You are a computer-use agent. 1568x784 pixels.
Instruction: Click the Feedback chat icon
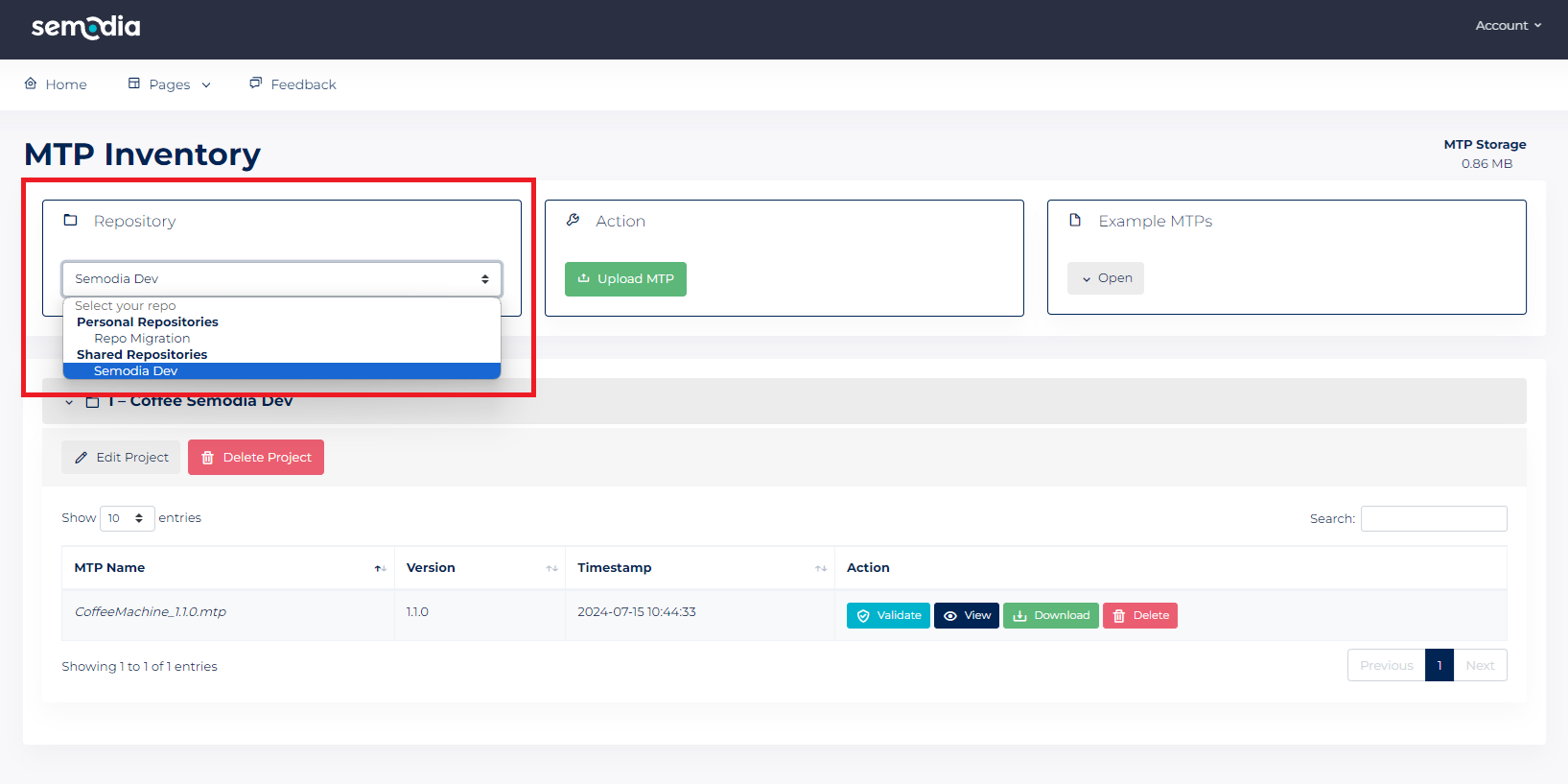click(x=255, y=83)
